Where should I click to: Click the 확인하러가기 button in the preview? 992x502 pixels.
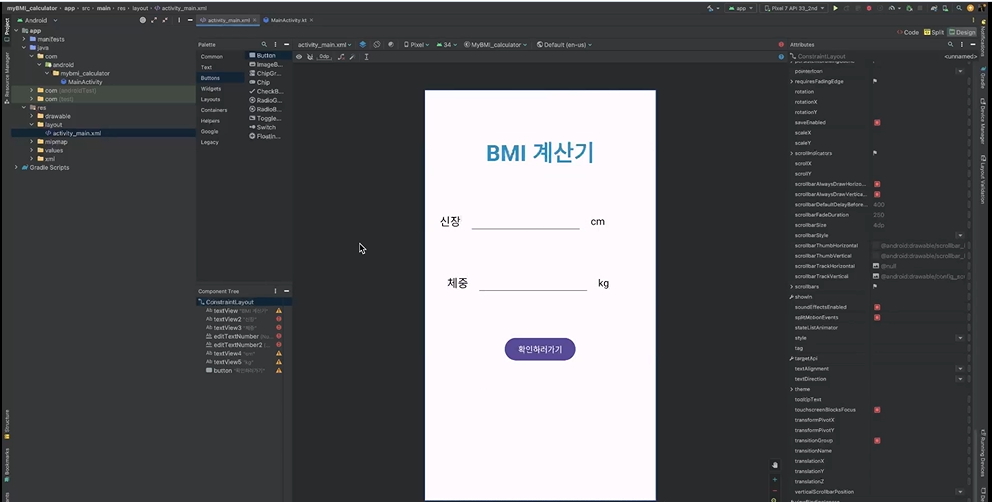pyautogui.click(x=540, y=349)
